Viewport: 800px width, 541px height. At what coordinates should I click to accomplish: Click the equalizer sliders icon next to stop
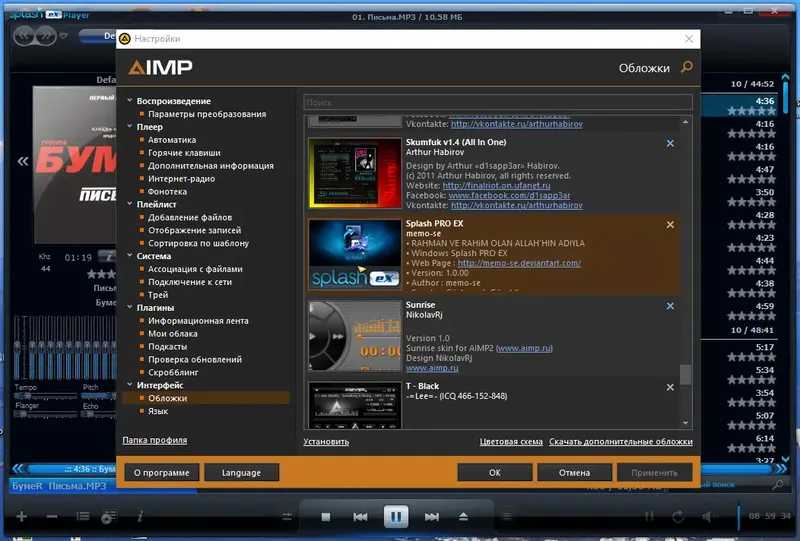[287, 517]
